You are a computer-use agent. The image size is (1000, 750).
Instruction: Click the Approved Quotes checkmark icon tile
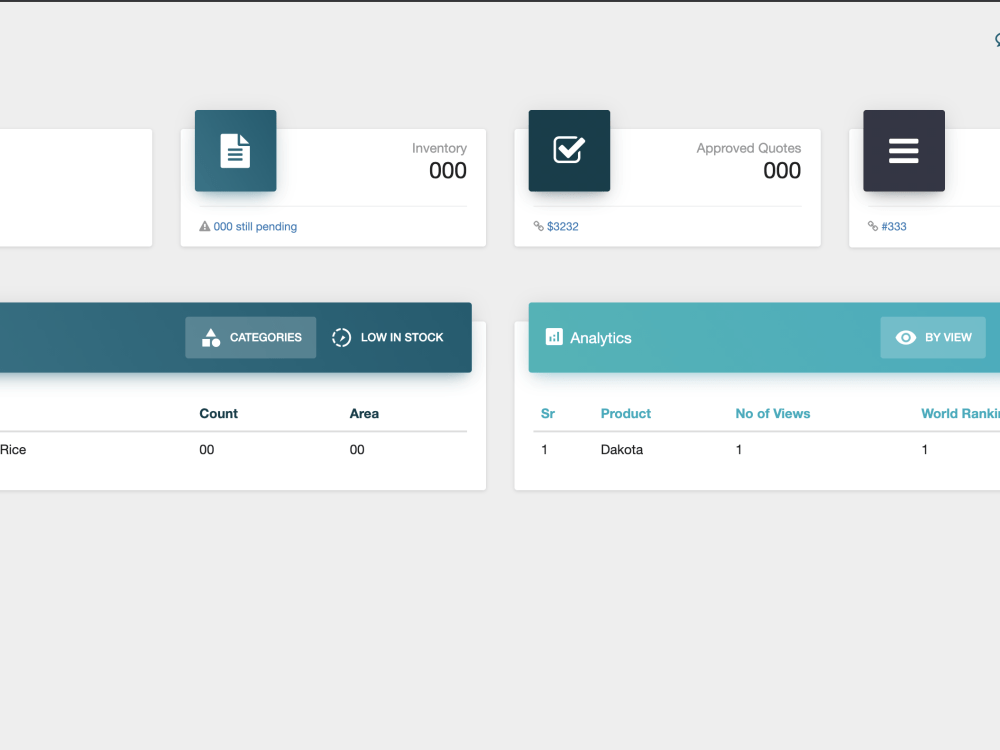pyautogui.click(x=569, y=151)
